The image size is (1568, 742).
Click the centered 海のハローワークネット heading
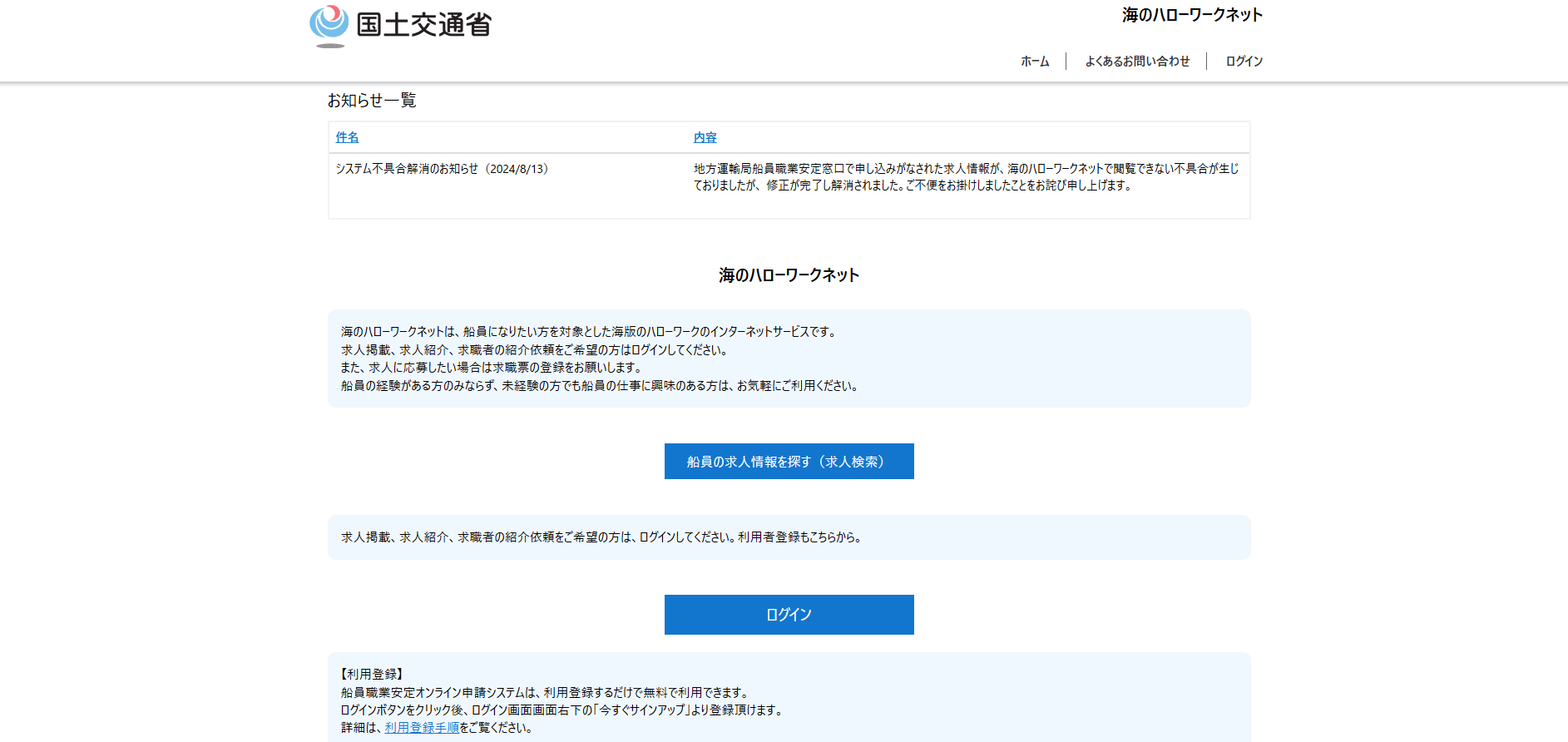[789, 275]
